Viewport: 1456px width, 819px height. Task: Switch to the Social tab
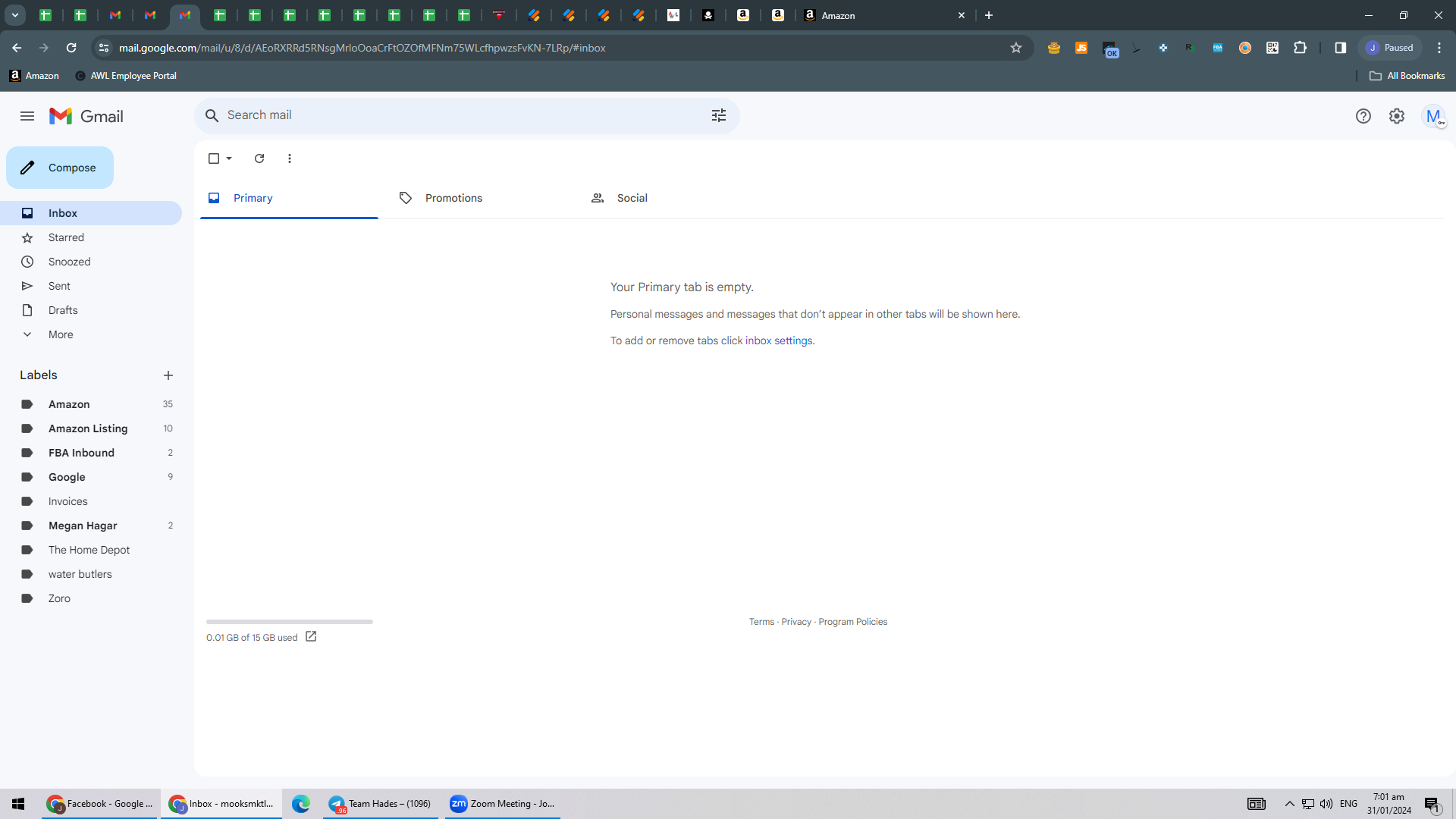(x=632, y=198)
